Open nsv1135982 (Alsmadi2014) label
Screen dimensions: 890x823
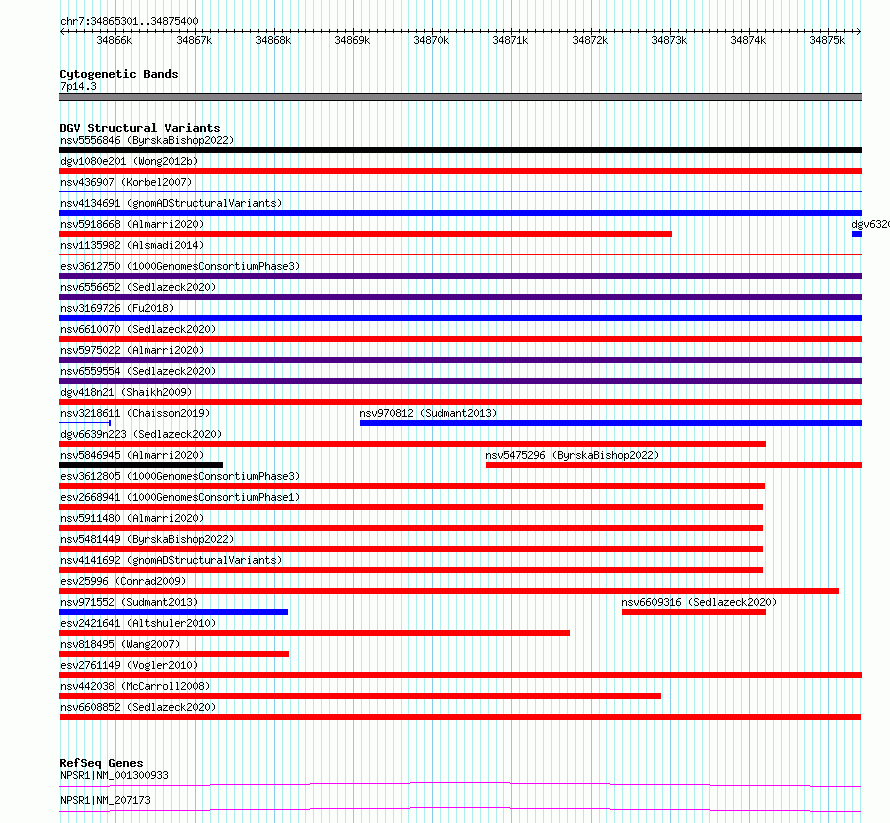pyautogui.click(x=132, y=245)
